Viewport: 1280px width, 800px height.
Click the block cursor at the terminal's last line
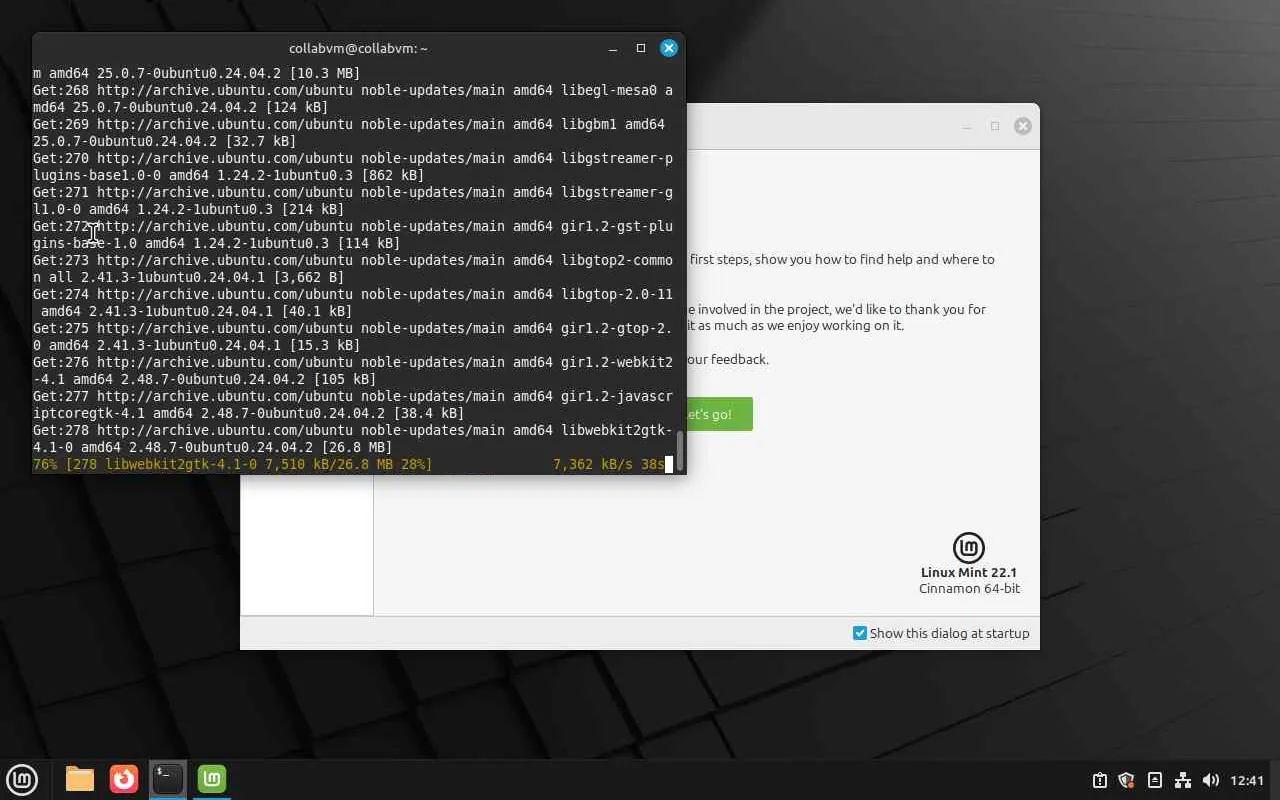pyautogui.click(x=669, y=464)
